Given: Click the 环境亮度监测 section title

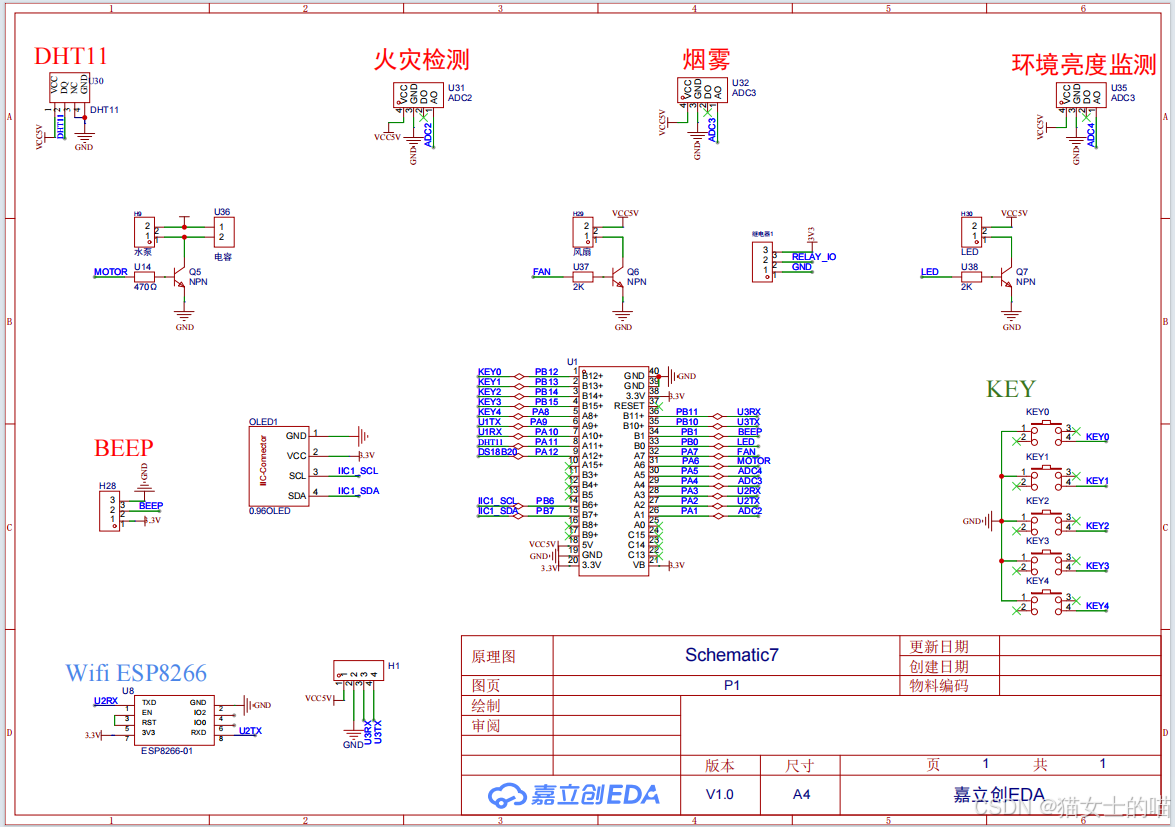Looking at the screenshot, I should click(x=1084, y=64).
